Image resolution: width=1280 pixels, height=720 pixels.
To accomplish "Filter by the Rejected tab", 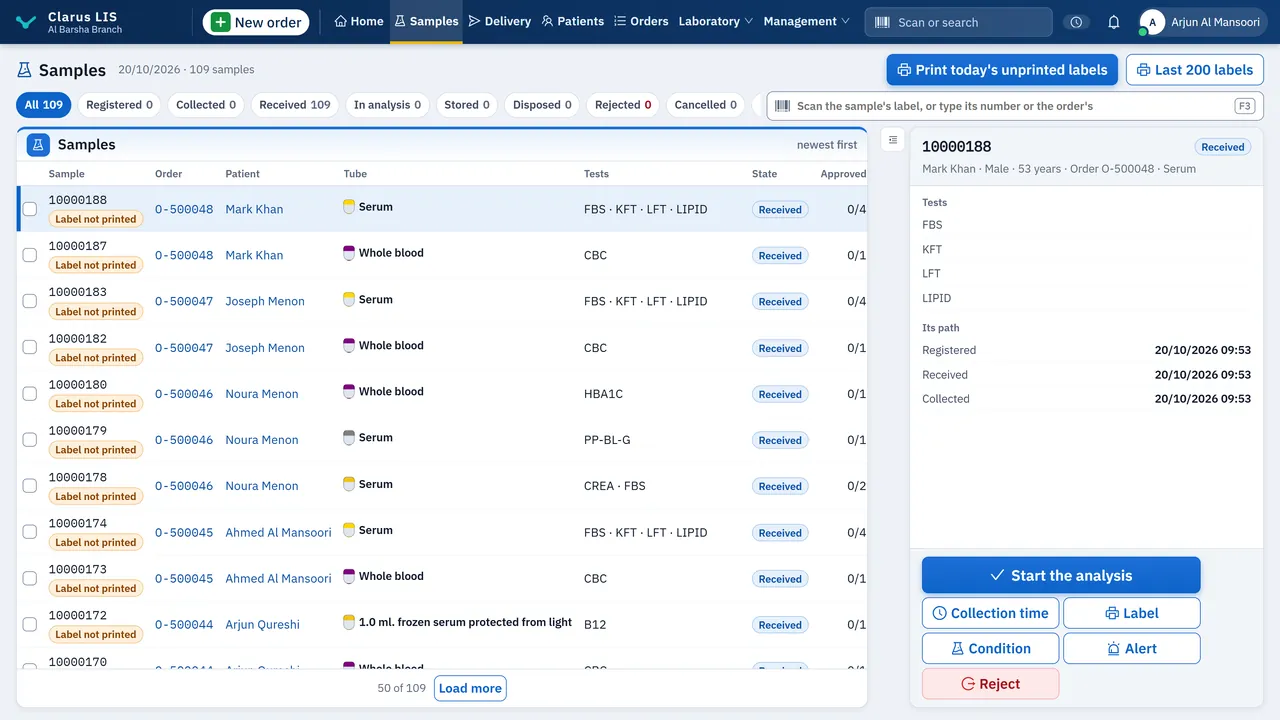I will 623,105.
